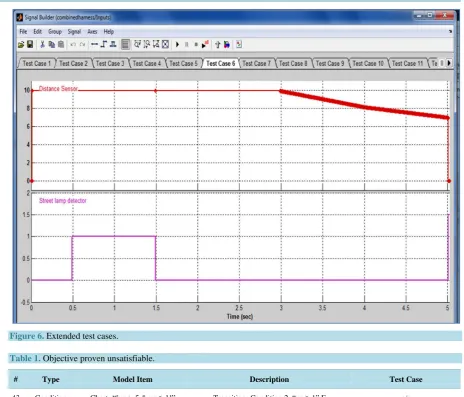Switch to the Test Case 5 tab
The width and height of the screenshot is (464, 397).
click(183, 63)
